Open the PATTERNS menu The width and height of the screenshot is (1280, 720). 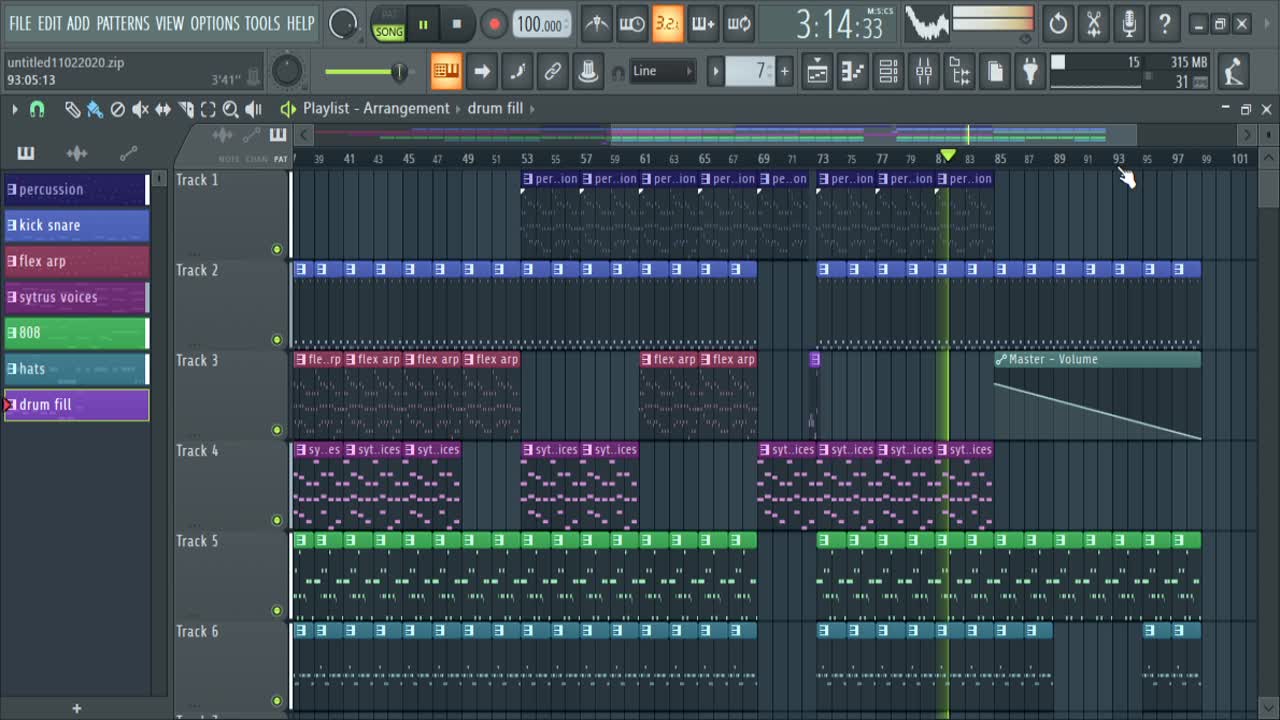click(123, 23)
